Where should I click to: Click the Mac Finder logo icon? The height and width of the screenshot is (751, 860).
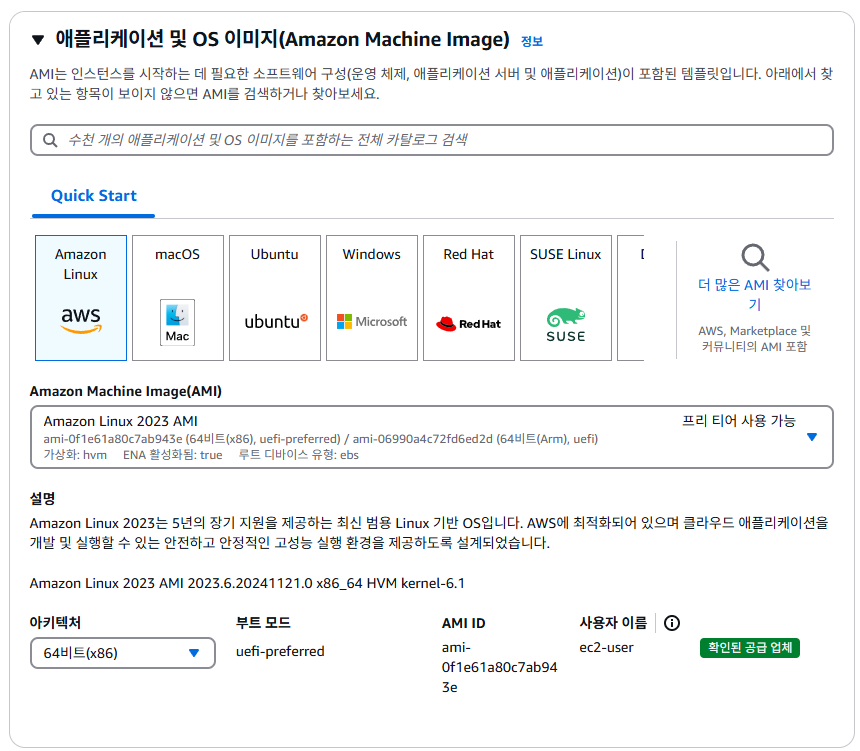click(x=177, y=323)
